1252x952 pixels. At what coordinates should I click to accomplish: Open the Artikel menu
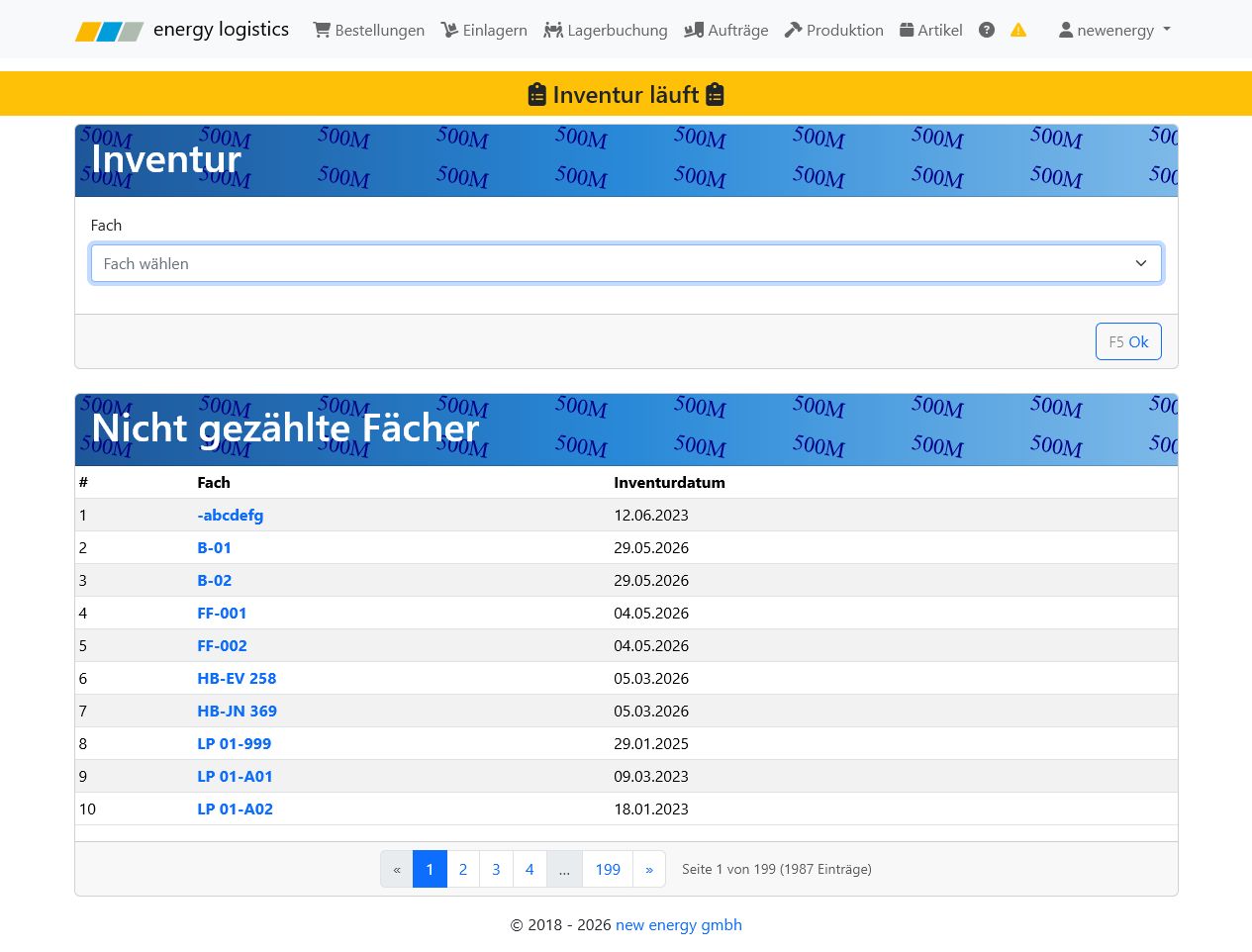(x=931, y=30)
